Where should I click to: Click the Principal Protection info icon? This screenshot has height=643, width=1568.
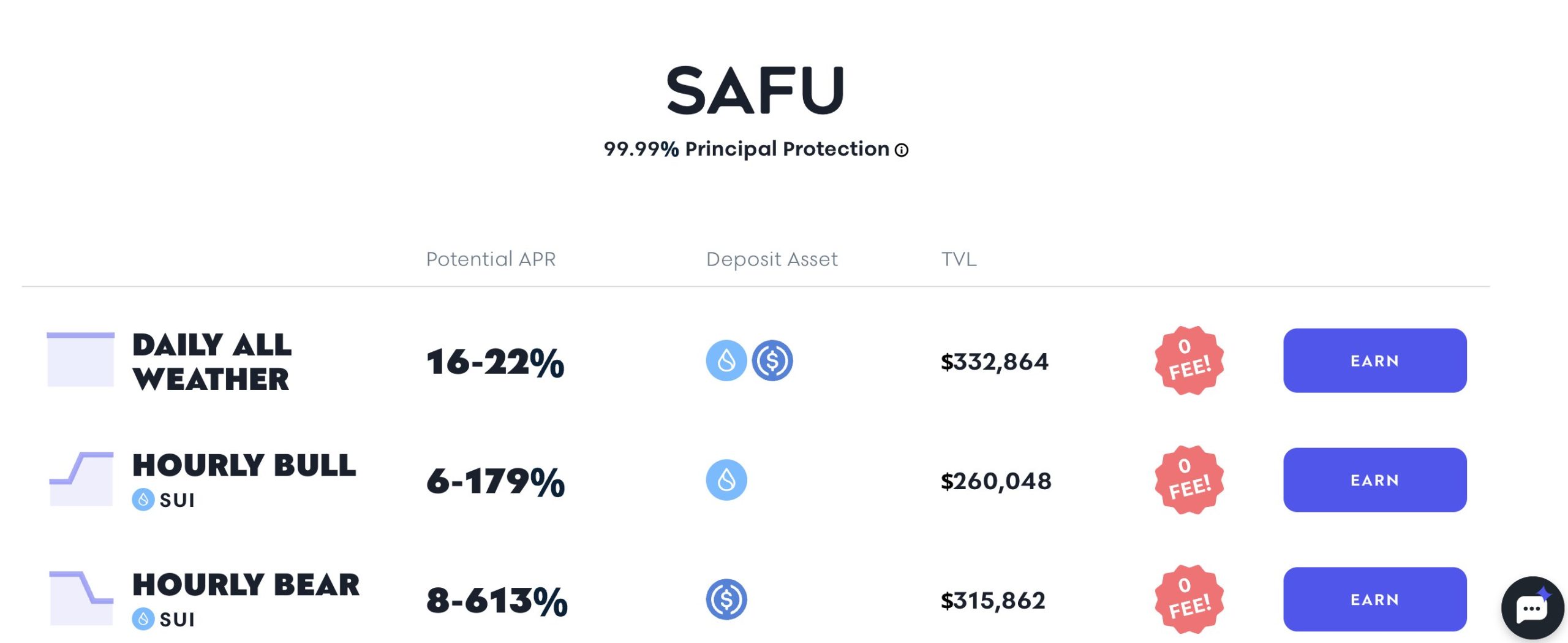tap(902, 150)
